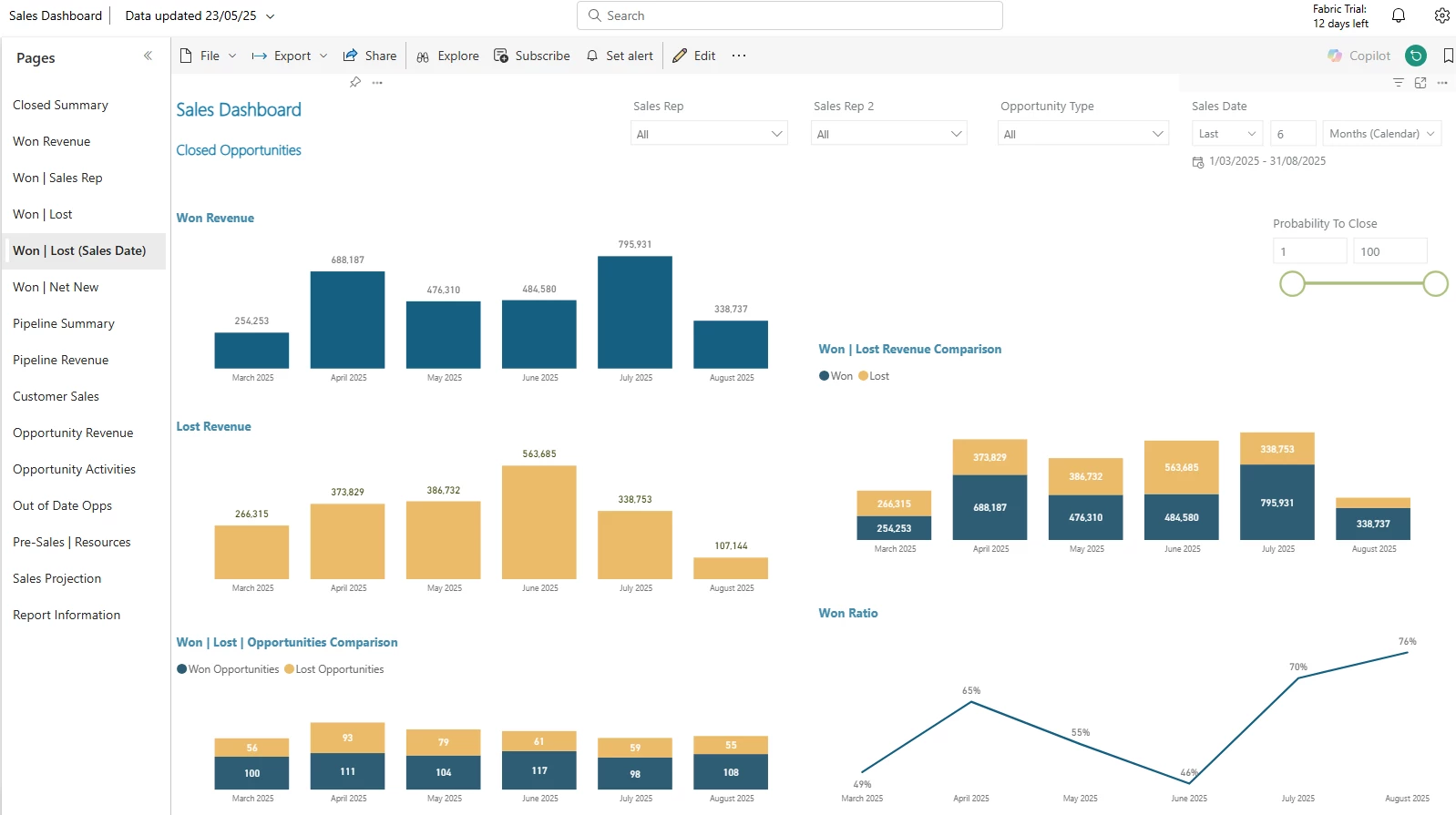Open the notifications bell
The height and width of the screenshot is (815, 1456).
click(x=1399, y=15)
